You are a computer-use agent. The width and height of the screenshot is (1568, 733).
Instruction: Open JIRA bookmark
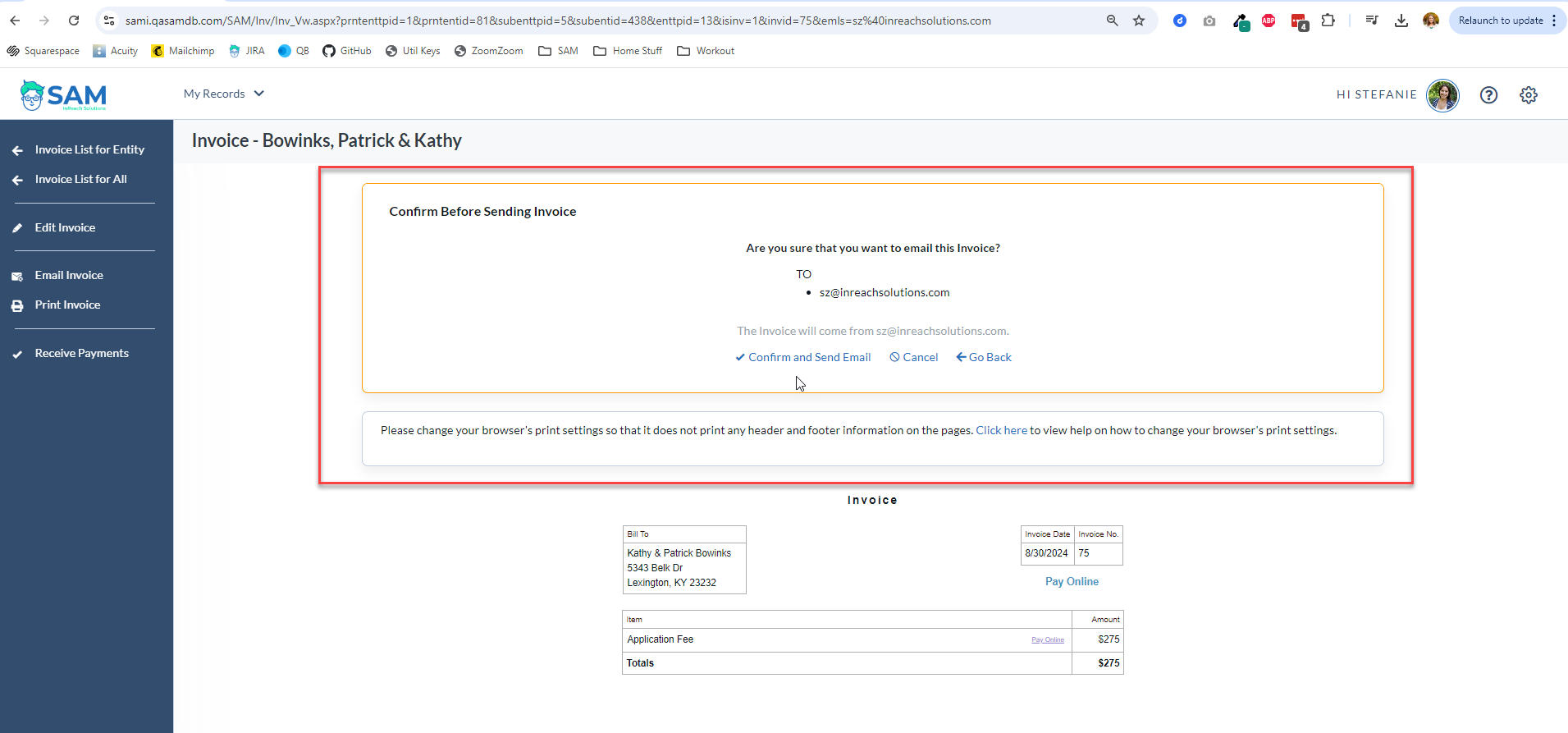coord(246,51)
